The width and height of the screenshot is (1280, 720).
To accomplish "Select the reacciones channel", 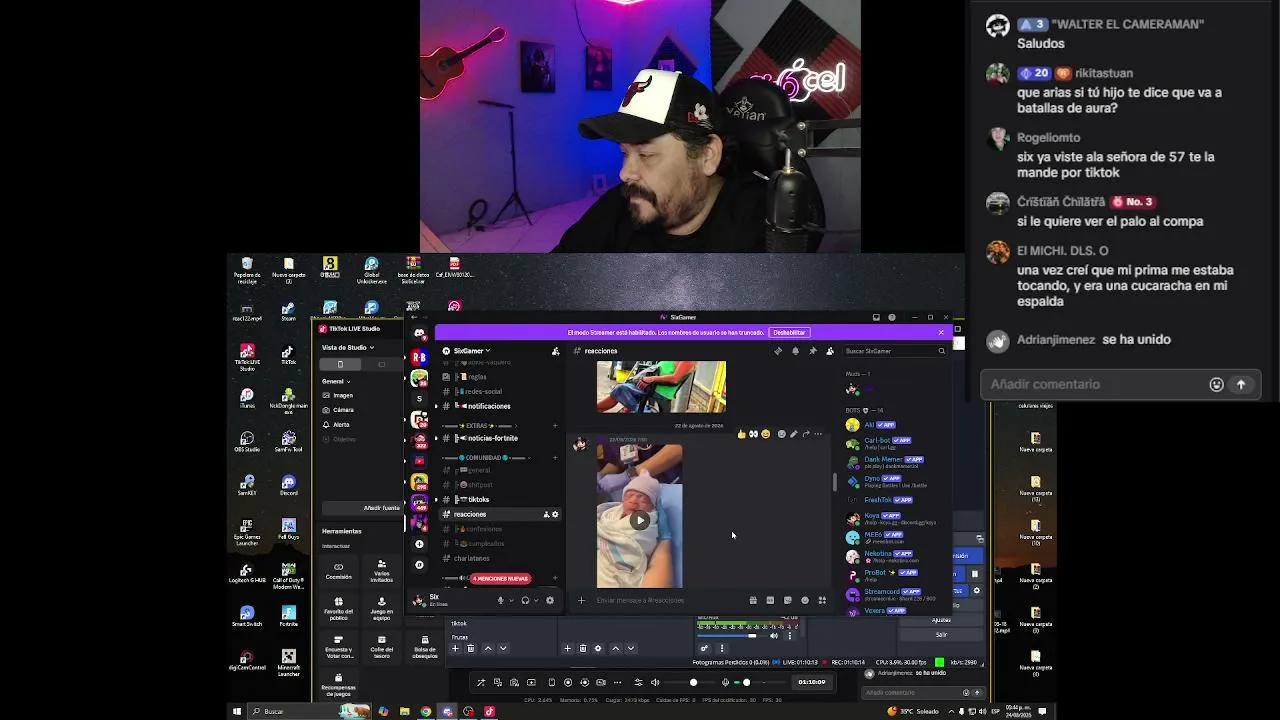I will pyautogui.click(x=500, y=514).
